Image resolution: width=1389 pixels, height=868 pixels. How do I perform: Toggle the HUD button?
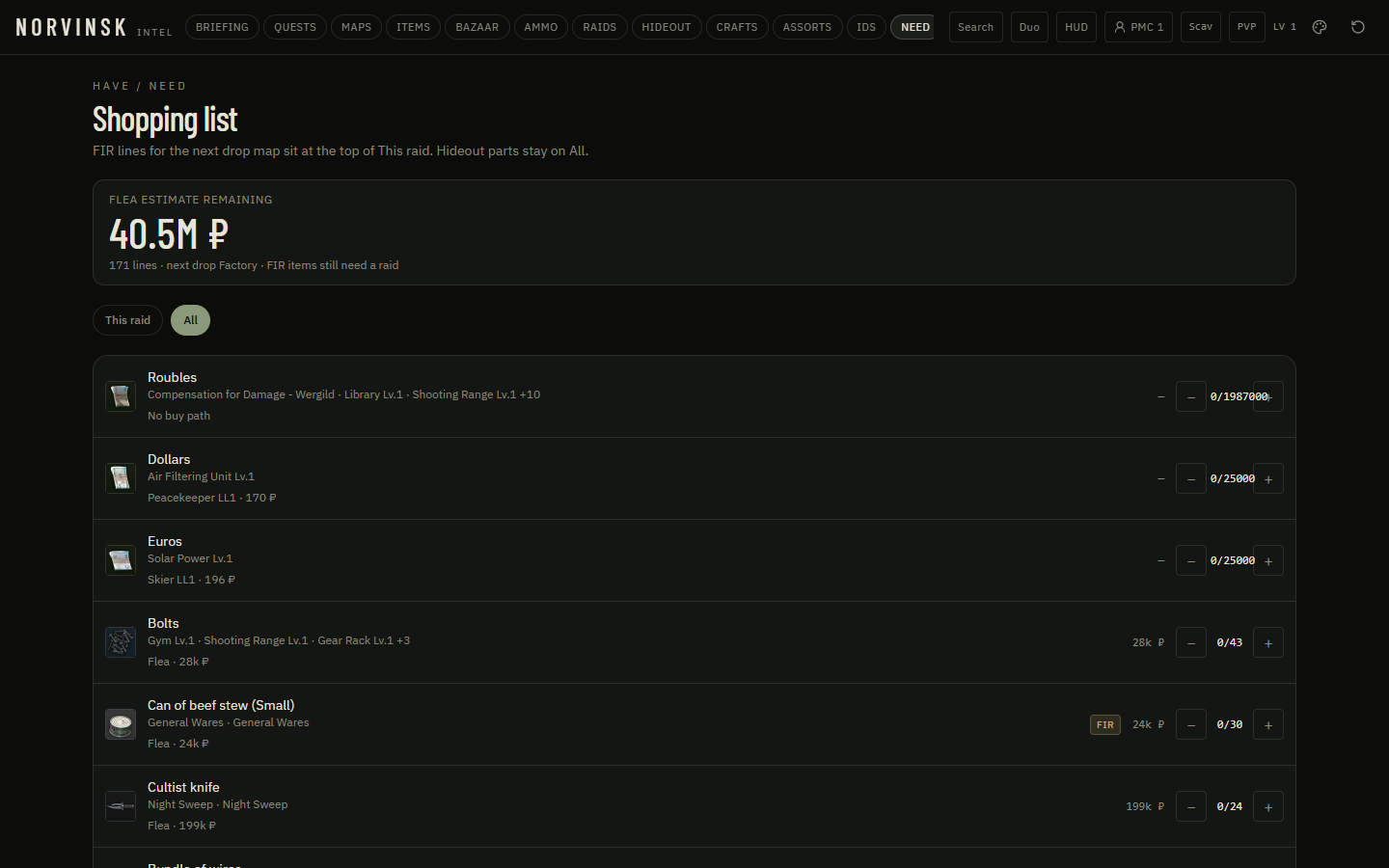(x=1076, y=27)
